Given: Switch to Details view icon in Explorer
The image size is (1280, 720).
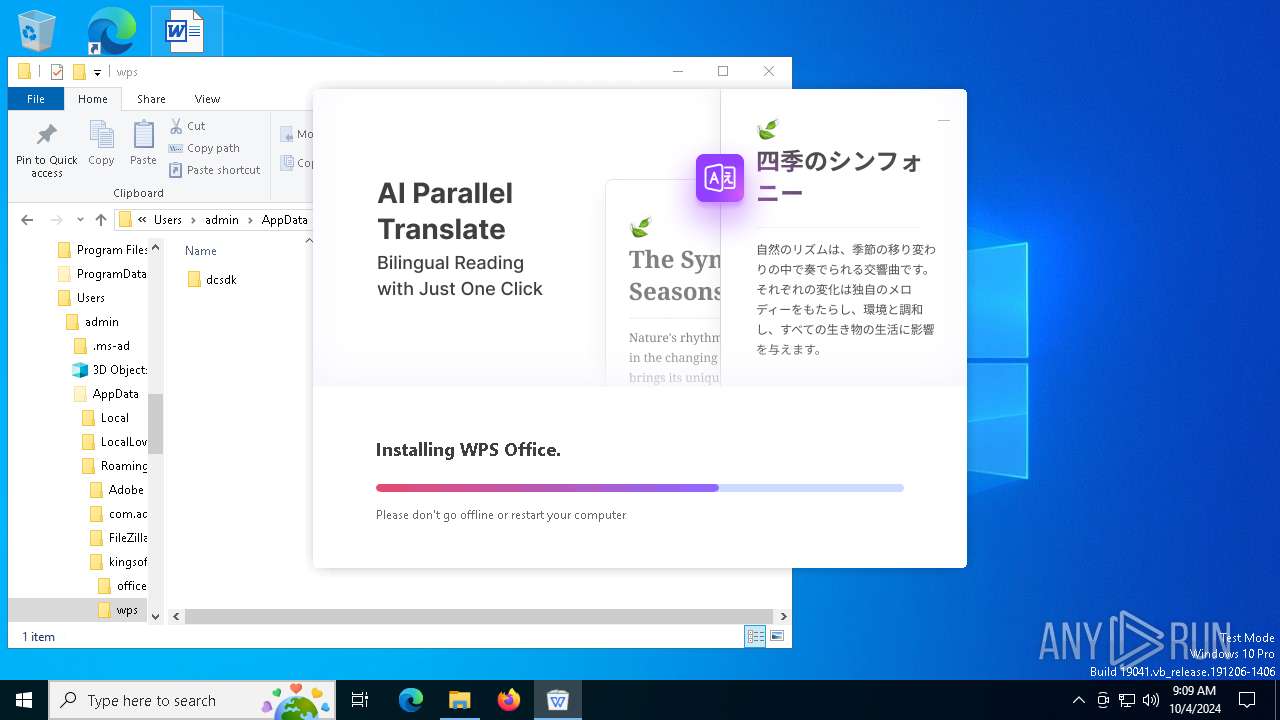Looking at the screenshot, I should click(755, 636).
